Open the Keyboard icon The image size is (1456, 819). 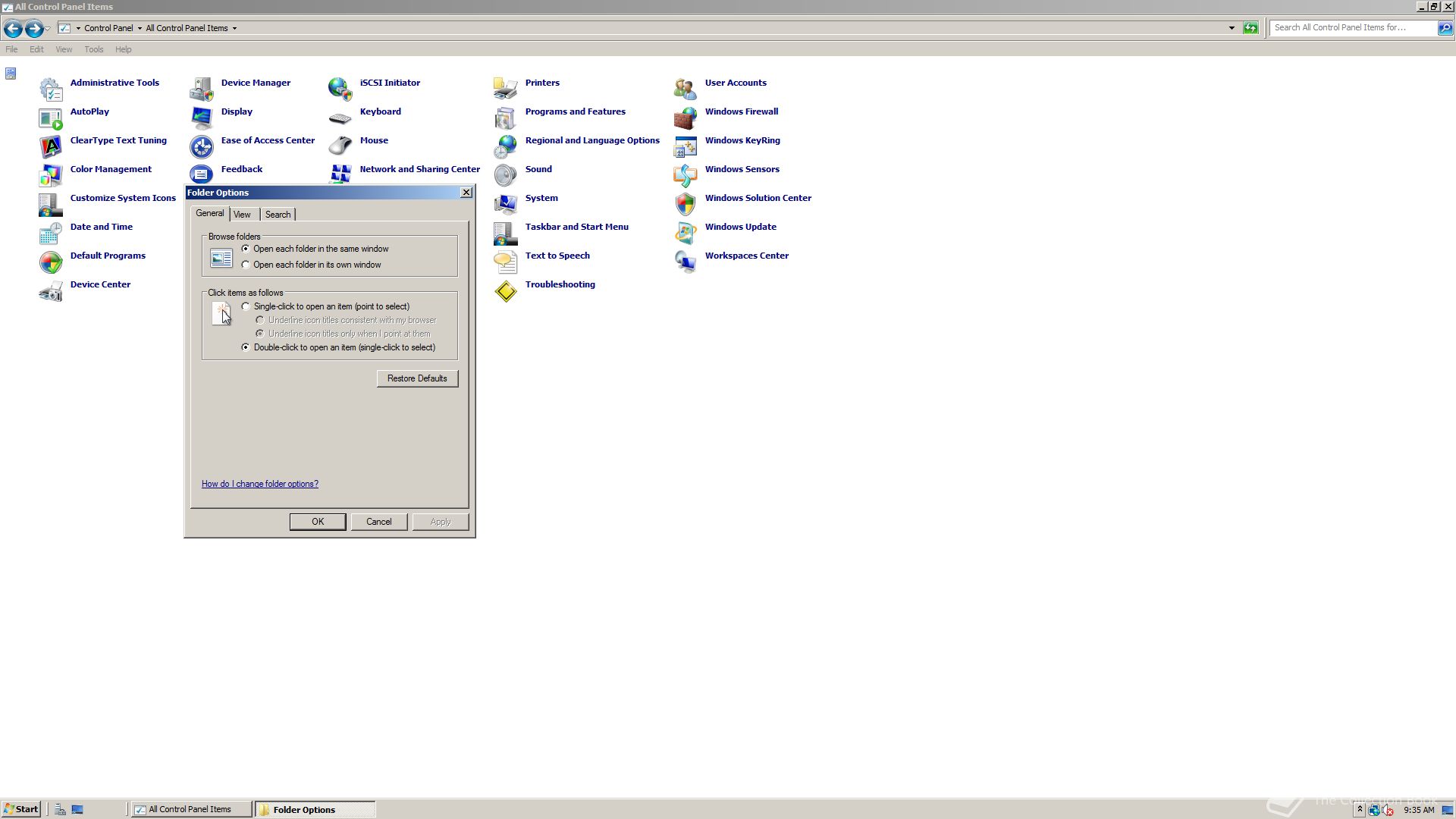tap(340, 118)
